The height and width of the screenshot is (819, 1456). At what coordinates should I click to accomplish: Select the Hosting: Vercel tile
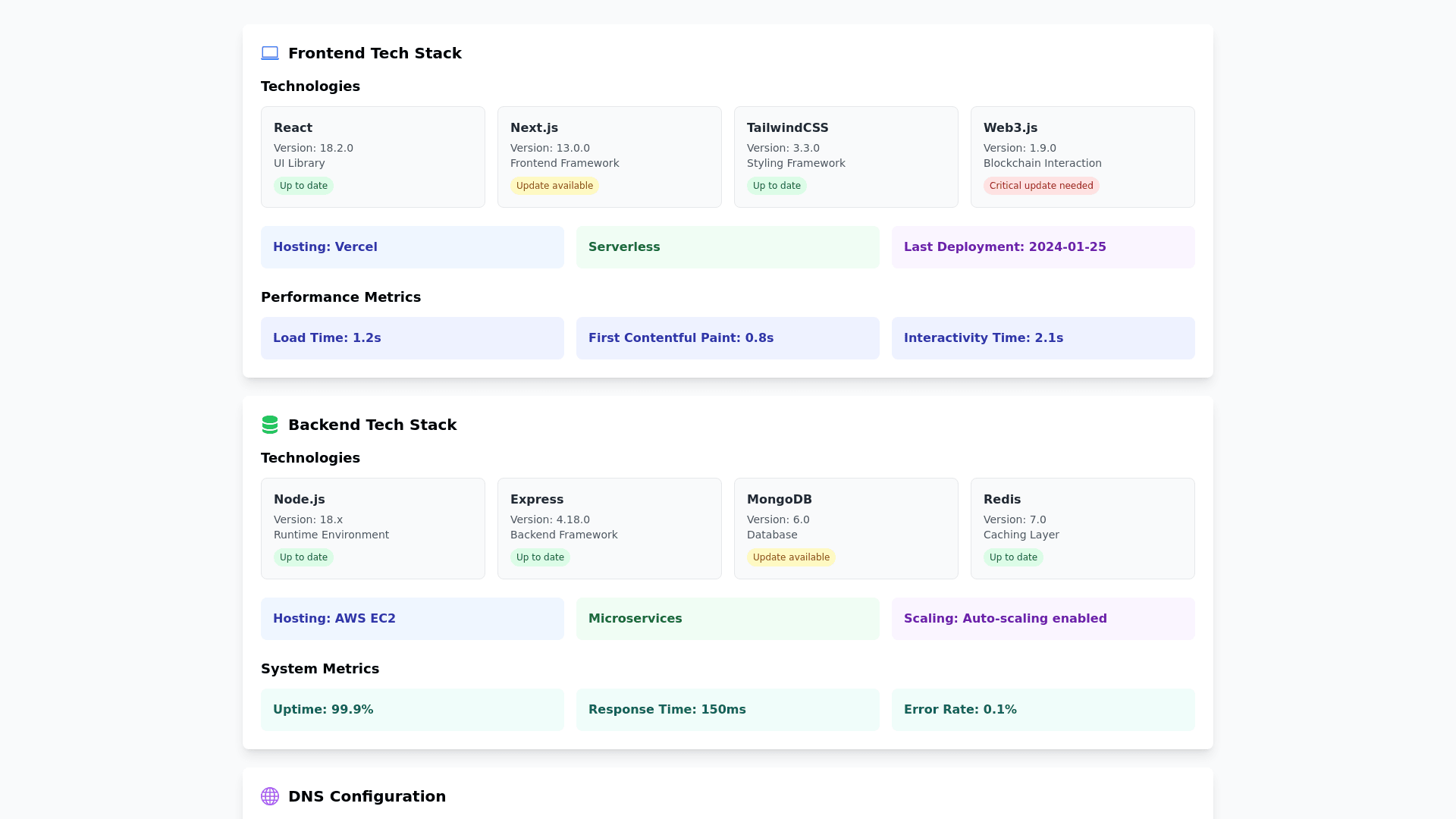pyautogui.click(x=412, y=247)
